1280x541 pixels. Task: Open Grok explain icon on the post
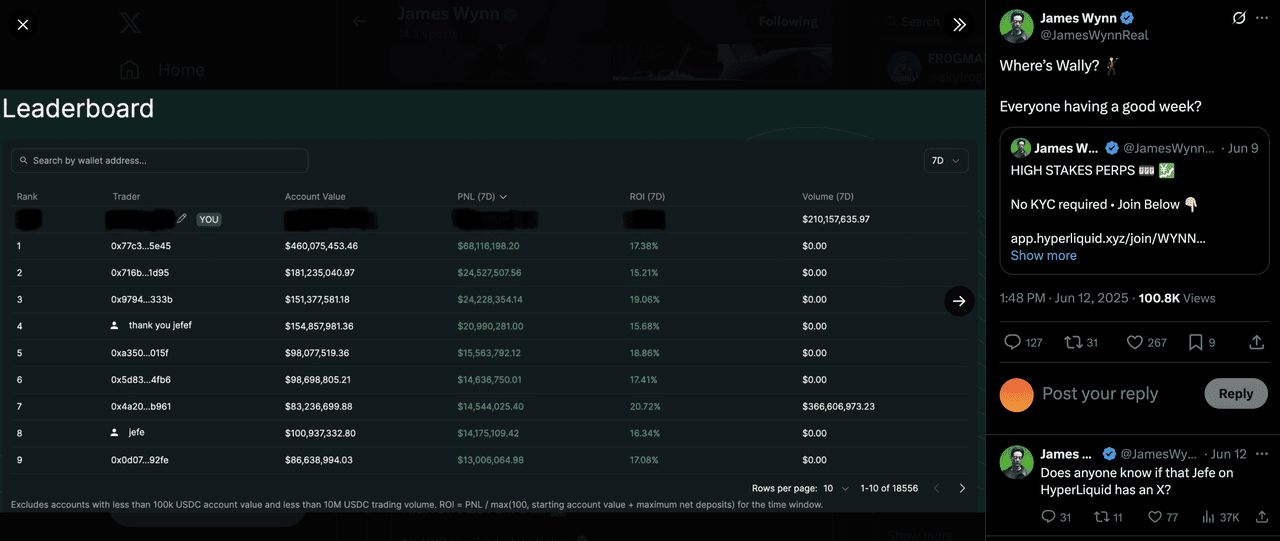[1239, 18]
